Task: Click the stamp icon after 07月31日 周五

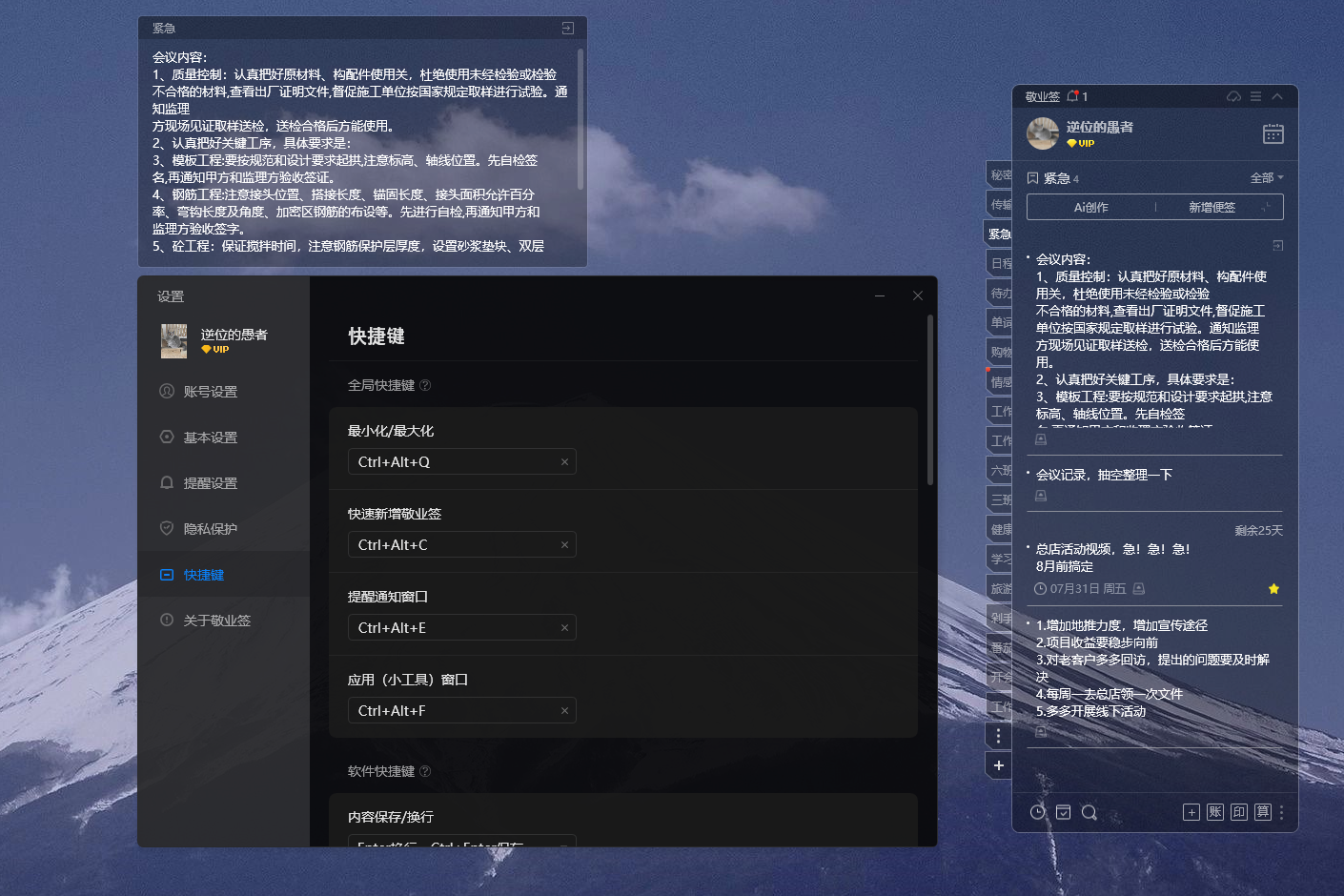Action: pyautogui.click(x=1139, y=589)
